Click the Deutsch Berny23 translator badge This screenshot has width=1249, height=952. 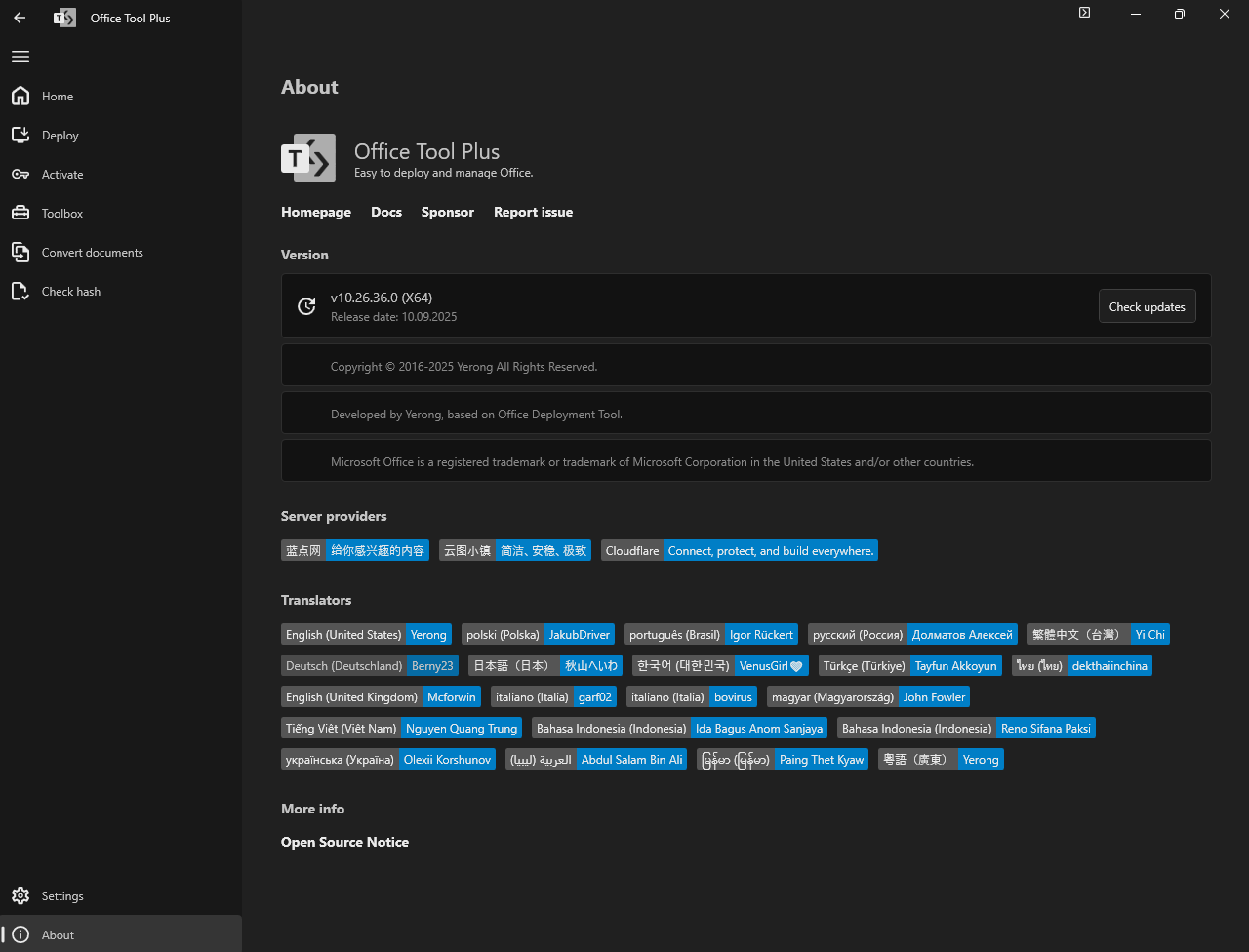tap(370, 666)
